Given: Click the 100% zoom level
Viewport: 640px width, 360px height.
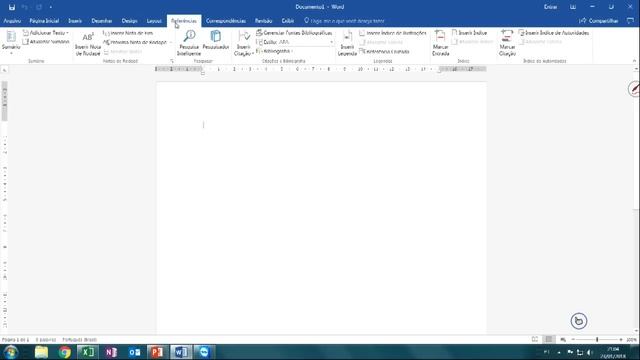Looking at the screenshot, I should coord(631,340).
